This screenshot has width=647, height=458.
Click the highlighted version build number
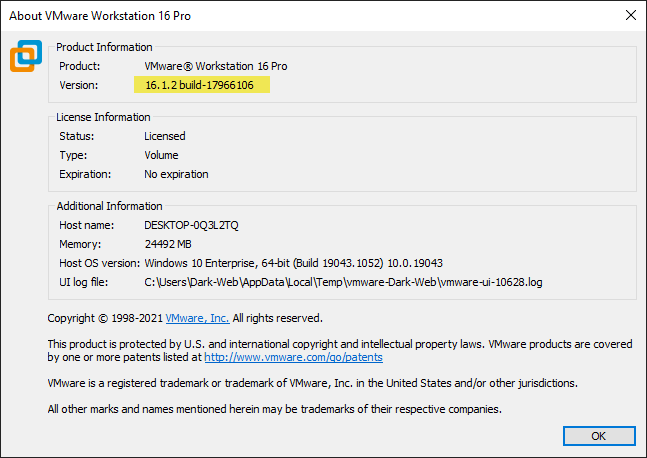(200, 85)
